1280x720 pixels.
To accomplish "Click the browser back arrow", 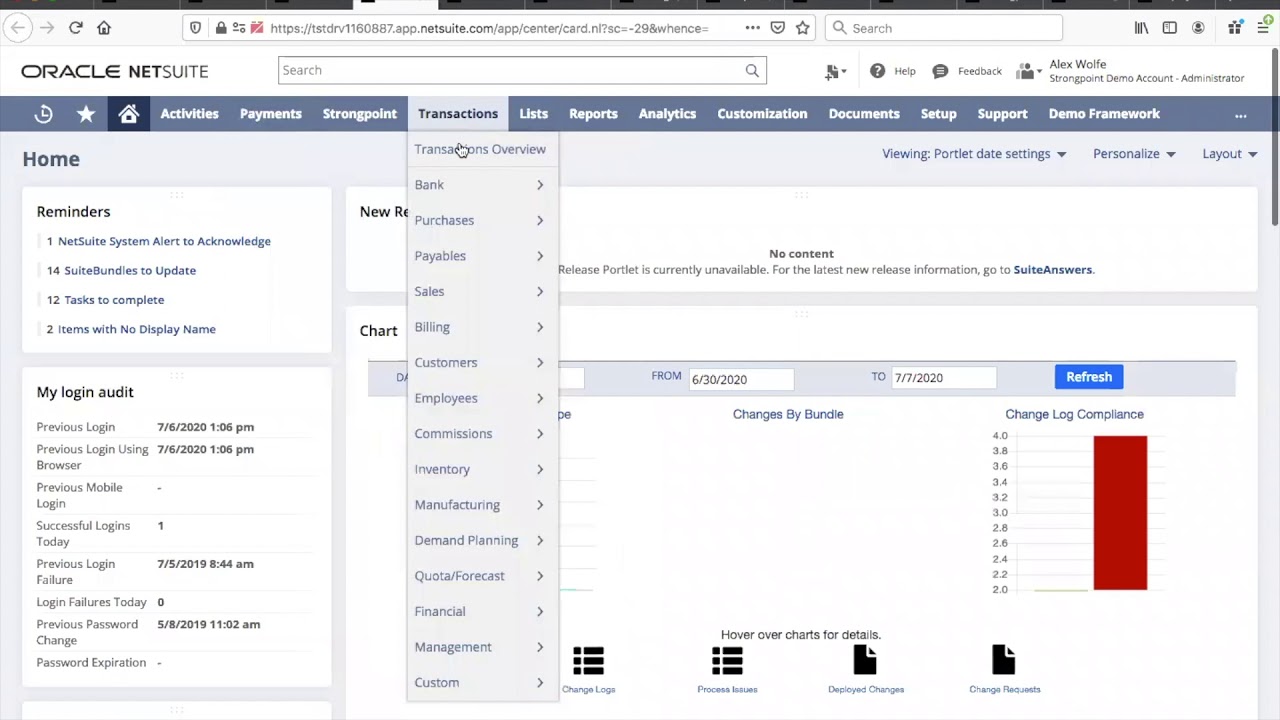I will (x=18, y=28).
